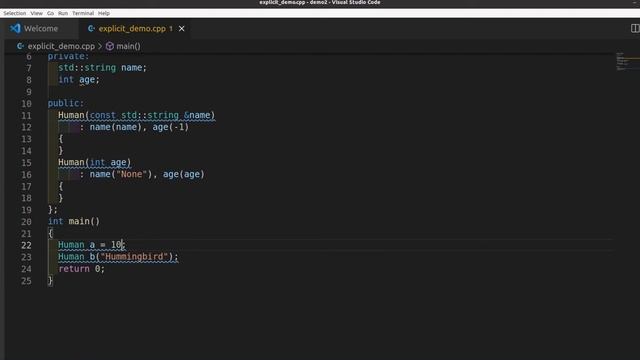Click 'int main()' on line 20

pos(73,221)
